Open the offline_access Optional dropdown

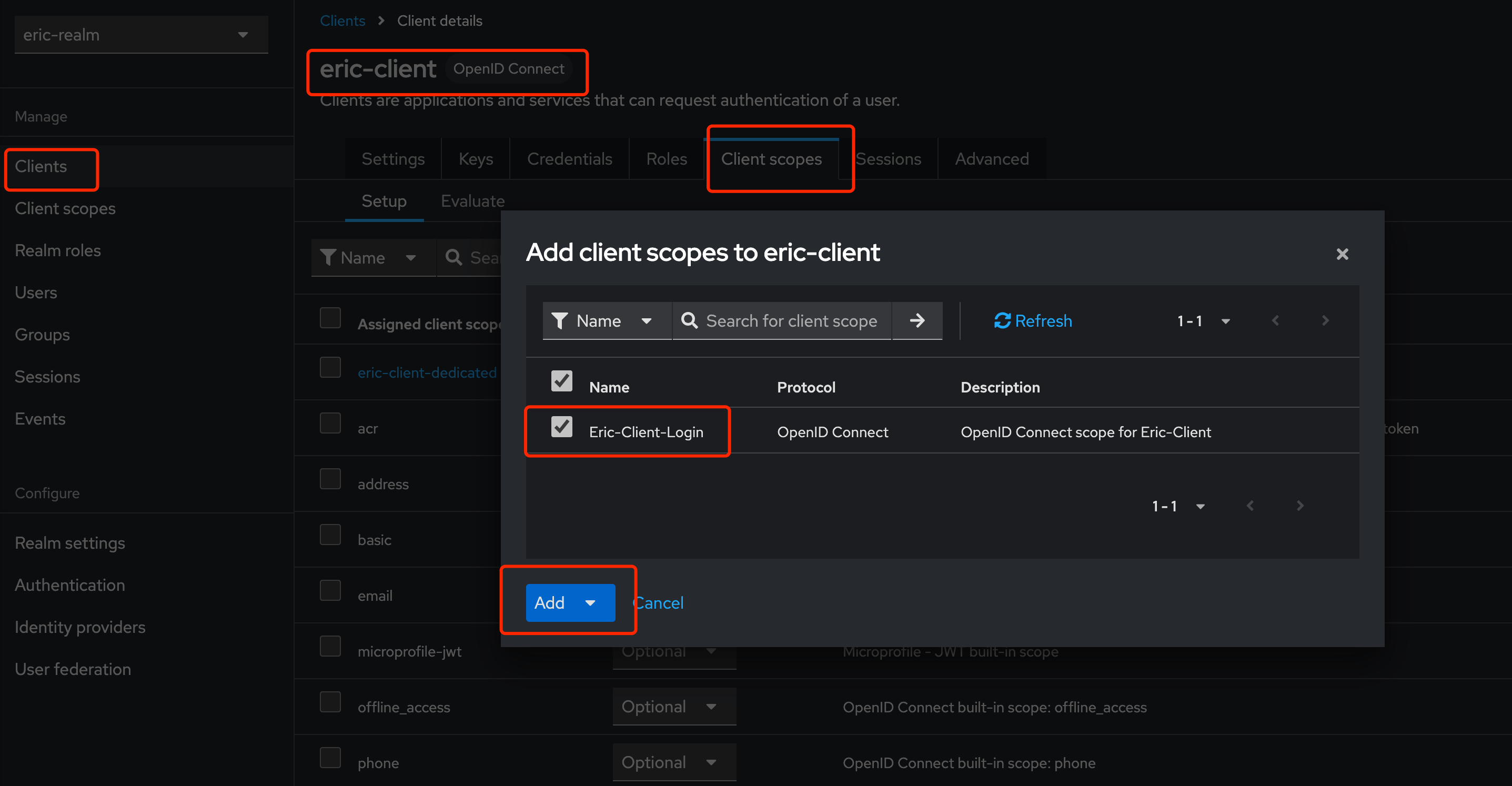(674, 706)
